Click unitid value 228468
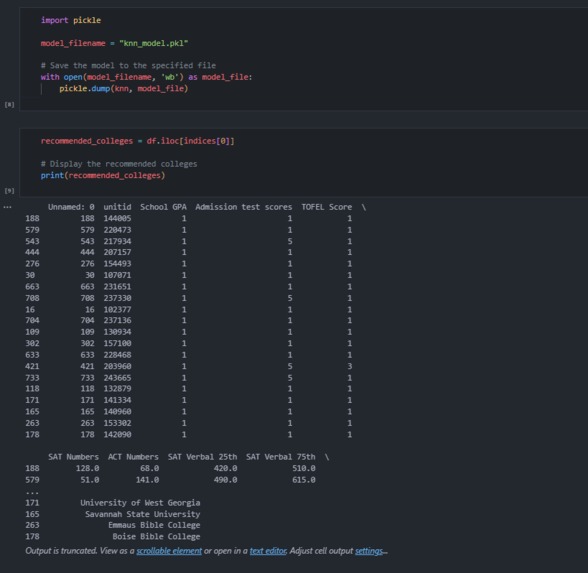588x573 pixels. click(117, 355)
